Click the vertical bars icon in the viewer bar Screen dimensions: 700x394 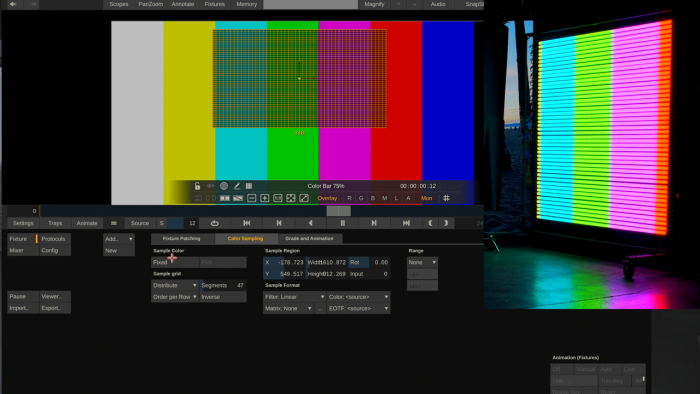249,186
